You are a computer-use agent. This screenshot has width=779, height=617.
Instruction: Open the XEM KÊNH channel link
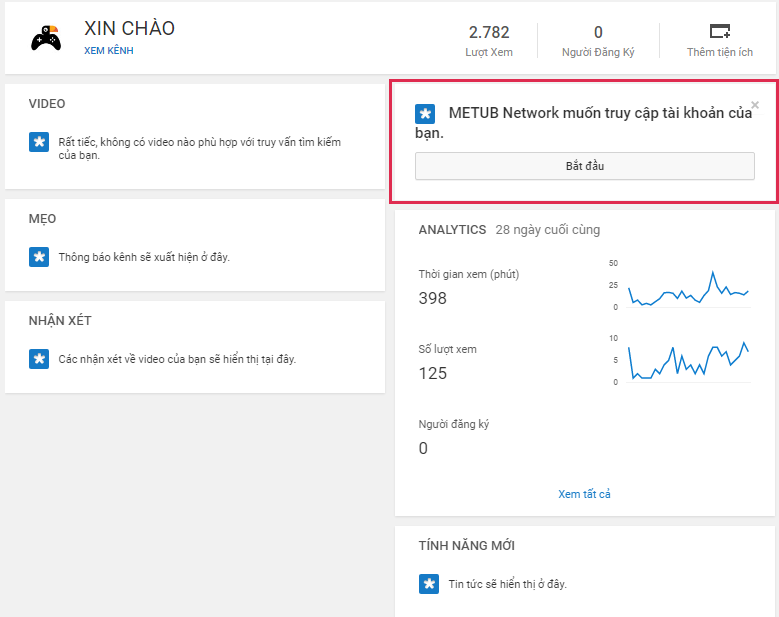[x=108, y=51]
